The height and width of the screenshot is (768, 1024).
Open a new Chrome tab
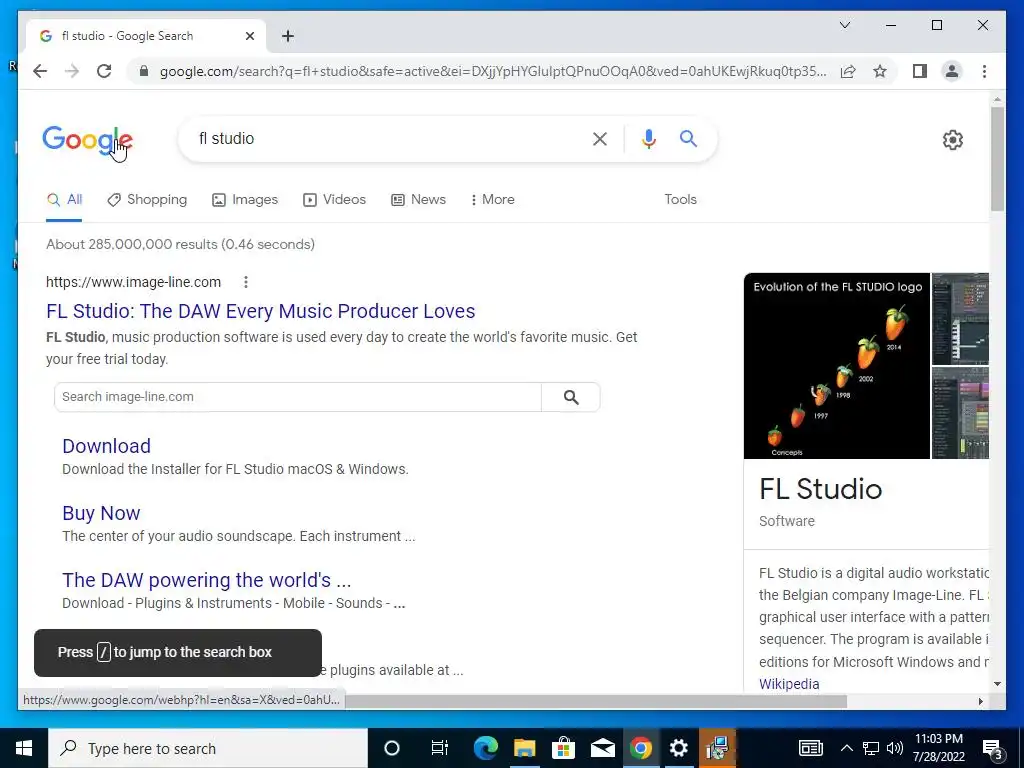click(287, 36)
